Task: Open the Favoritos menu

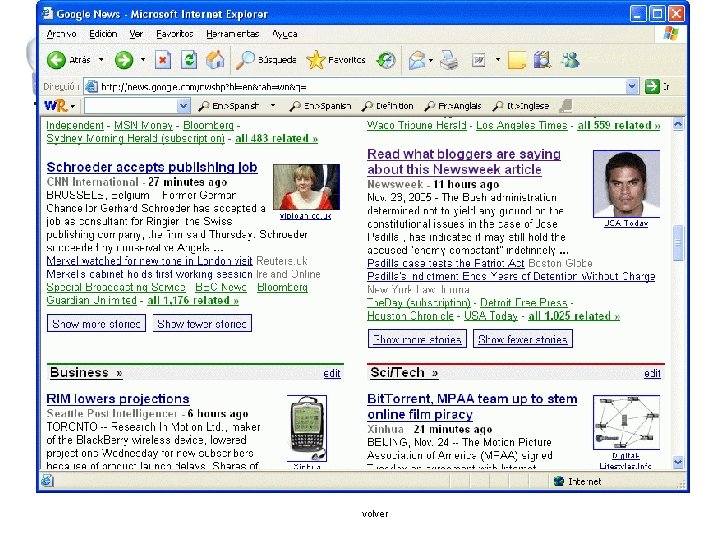Action: tap(174, 34)
